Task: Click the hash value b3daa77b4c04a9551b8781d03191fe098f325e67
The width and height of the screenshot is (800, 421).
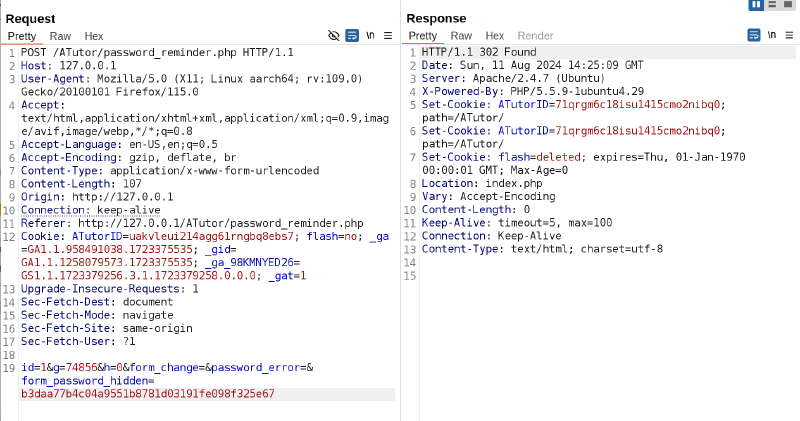Action: (147, 394)
